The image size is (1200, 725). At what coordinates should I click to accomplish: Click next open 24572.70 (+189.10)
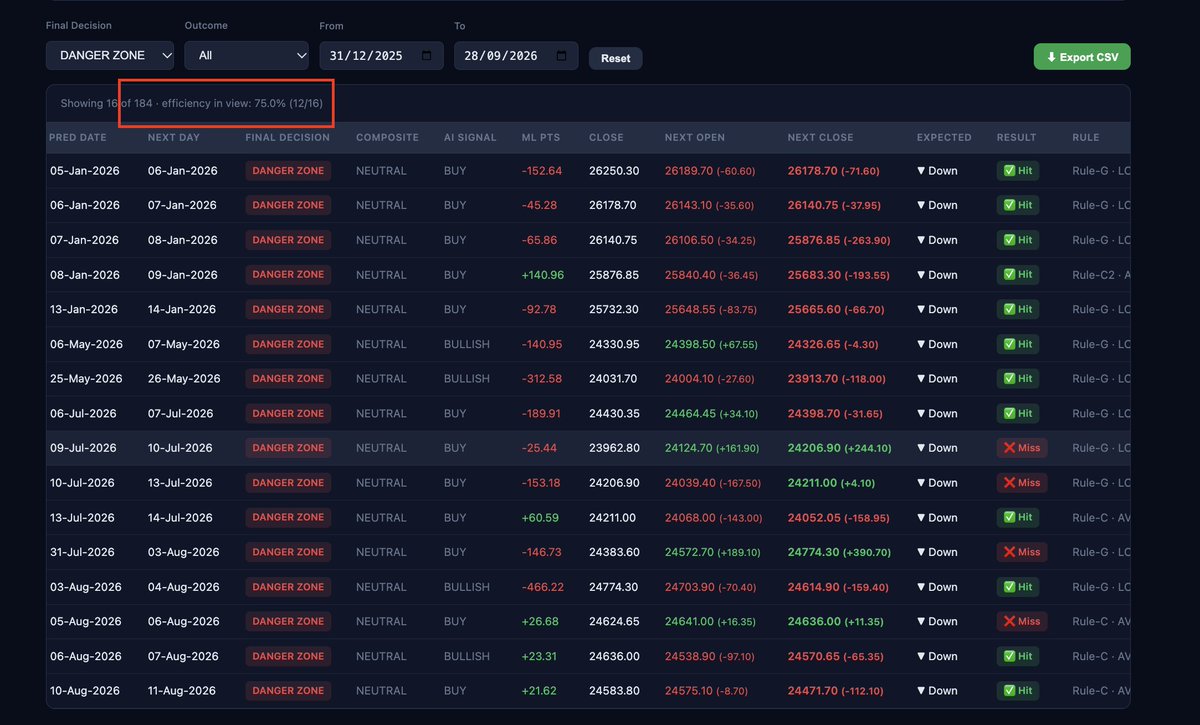point(713,552)
